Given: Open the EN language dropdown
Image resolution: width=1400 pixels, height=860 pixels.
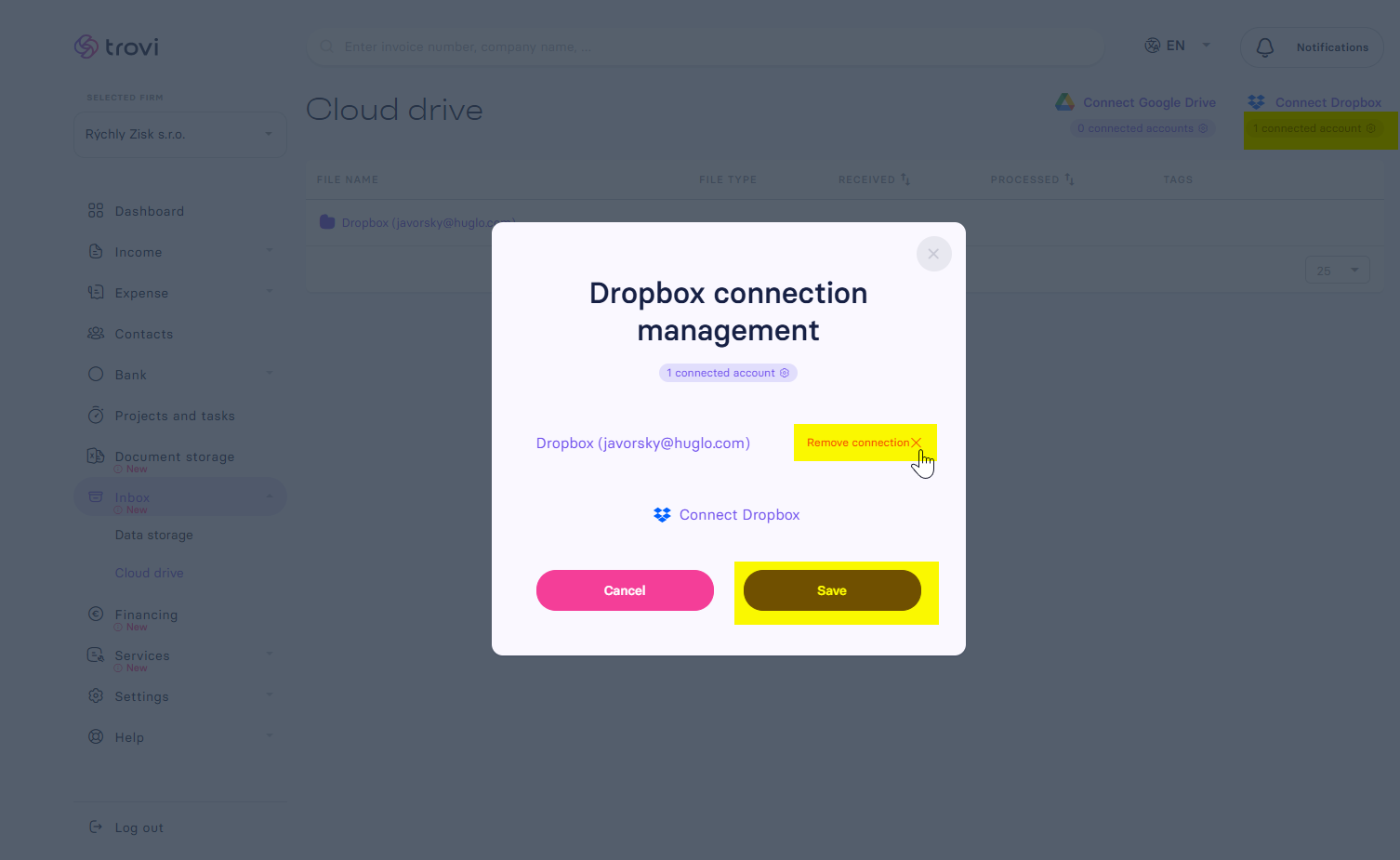Looking at the screenshot, I should click(1178, 46).
